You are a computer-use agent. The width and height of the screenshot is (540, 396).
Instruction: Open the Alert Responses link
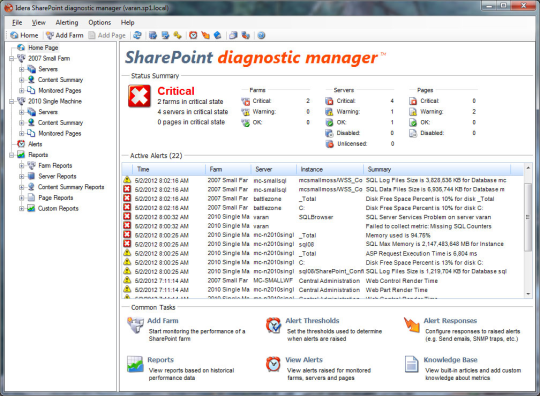[x=450, y=321]
